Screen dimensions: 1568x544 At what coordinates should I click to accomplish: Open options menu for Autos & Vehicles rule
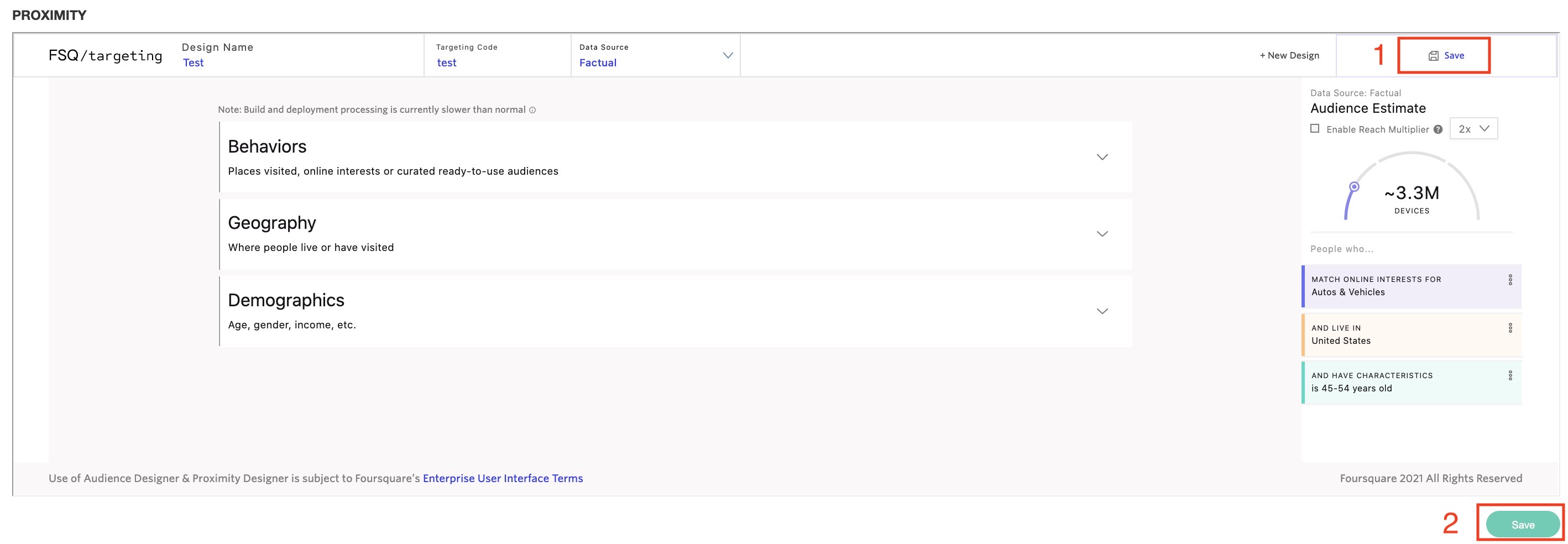1509,280
